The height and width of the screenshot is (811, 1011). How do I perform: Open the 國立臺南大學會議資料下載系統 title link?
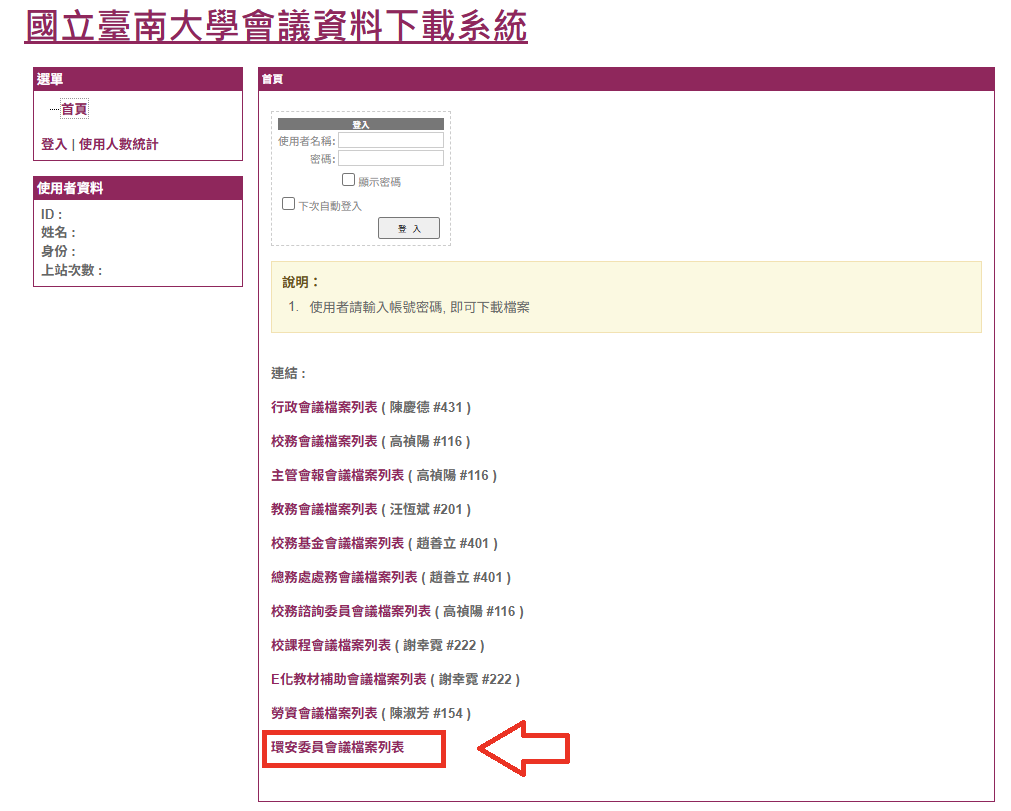click(x=276, y=27)
